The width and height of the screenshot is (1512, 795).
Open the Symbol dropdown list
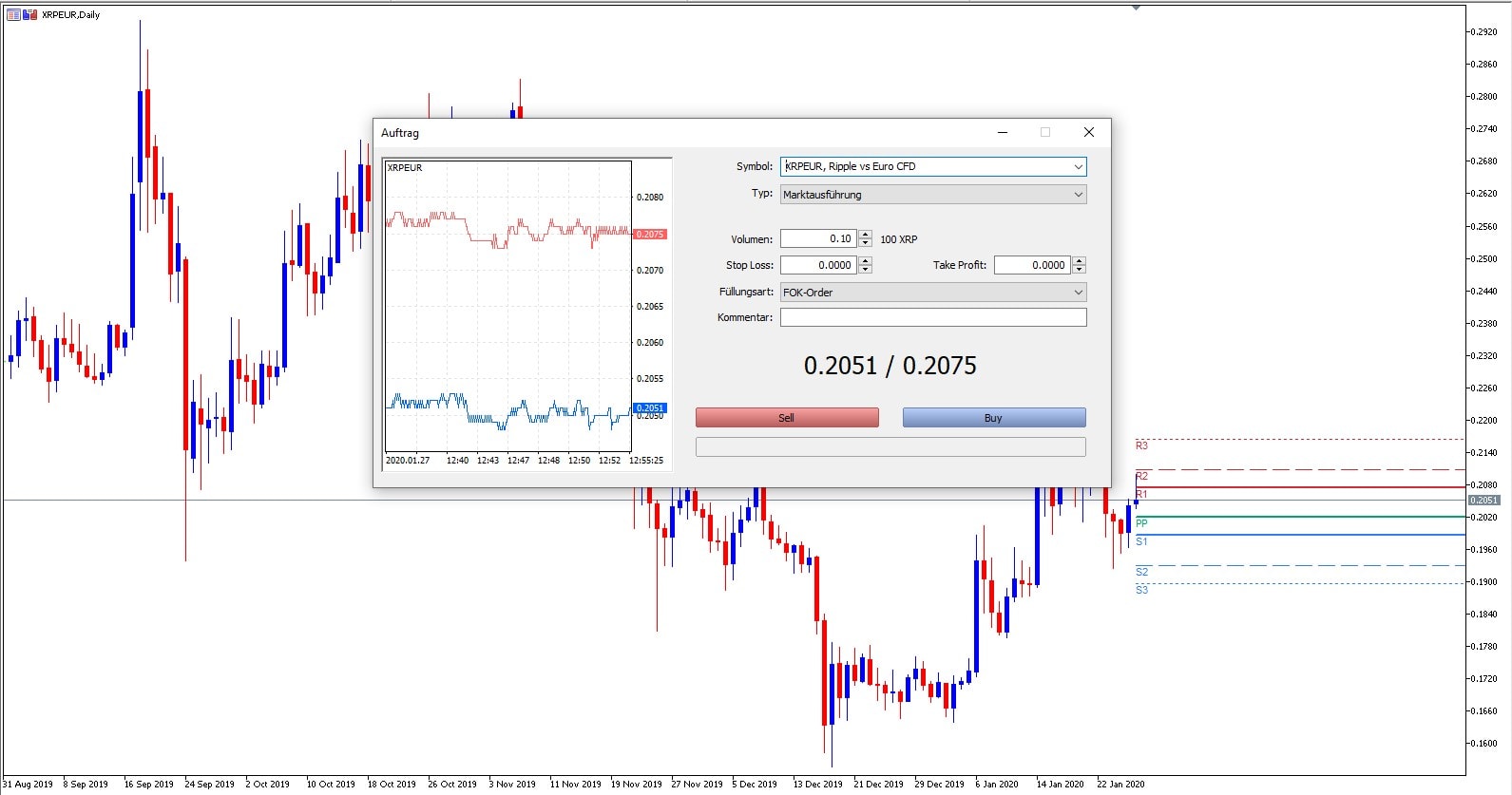click(x=1078, y=167)
